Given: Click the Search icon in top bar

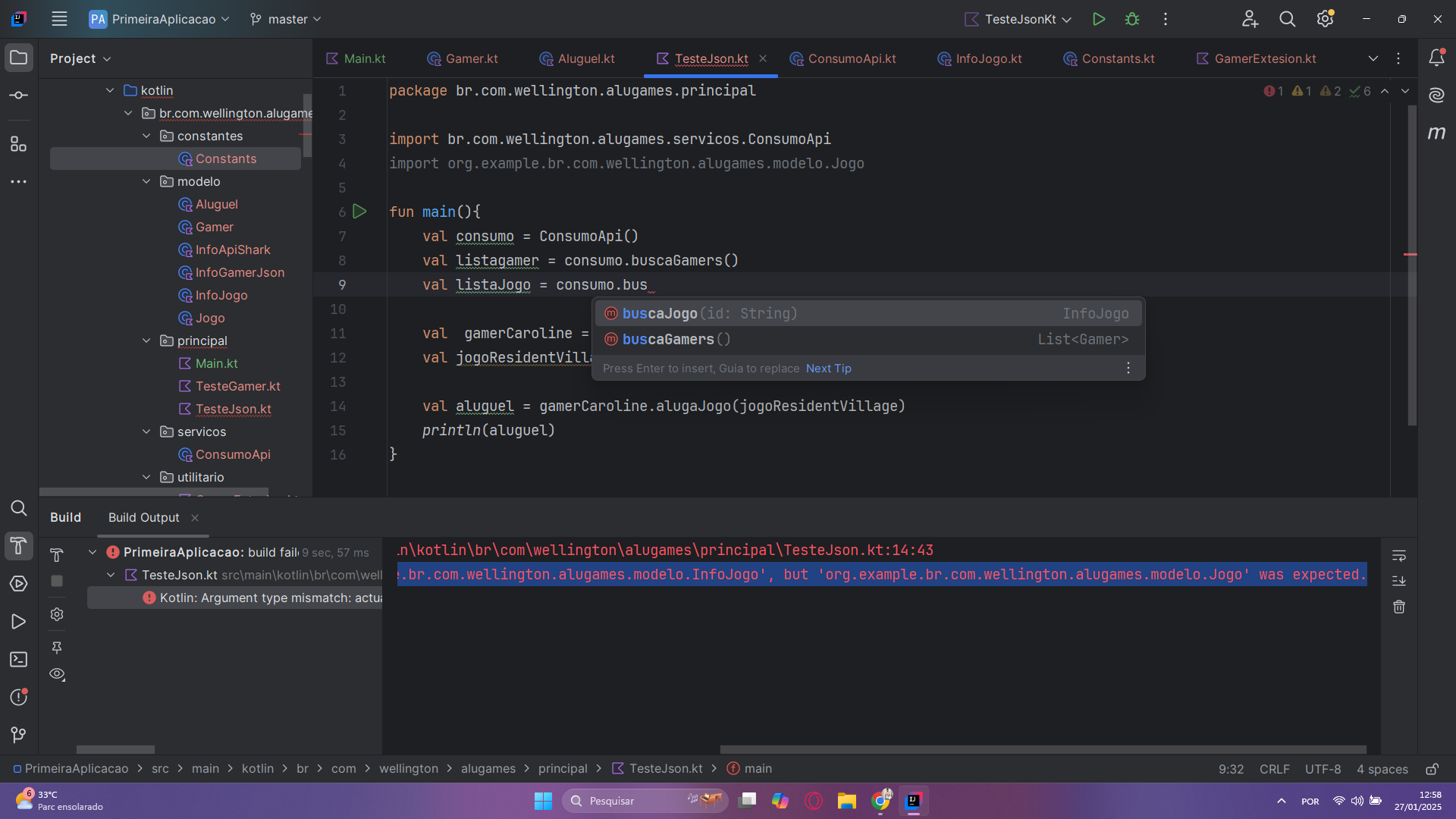Looking at the screenshot, I should pyautogui.click(x=1288, y=19).
